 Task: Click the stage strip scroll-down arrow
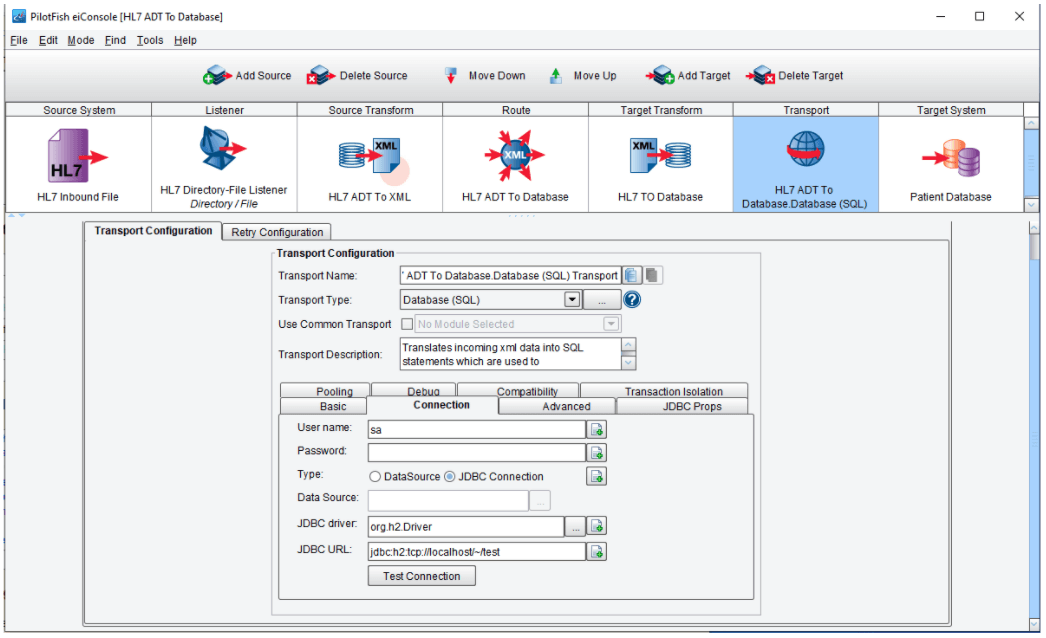tap(1031, 205)
